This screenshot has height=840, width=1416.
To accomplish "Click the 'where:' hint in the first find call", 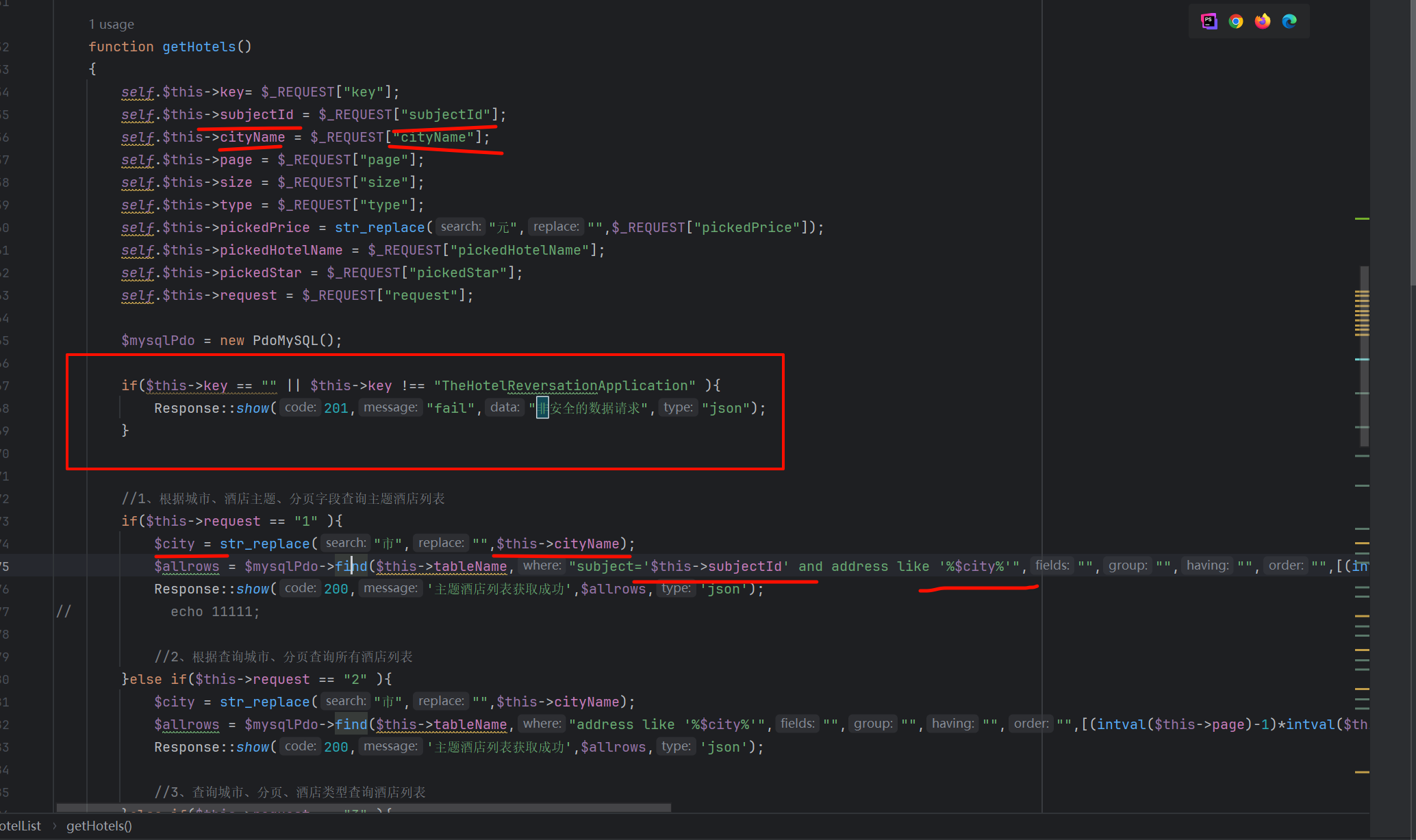I will [x=542, y=565].
